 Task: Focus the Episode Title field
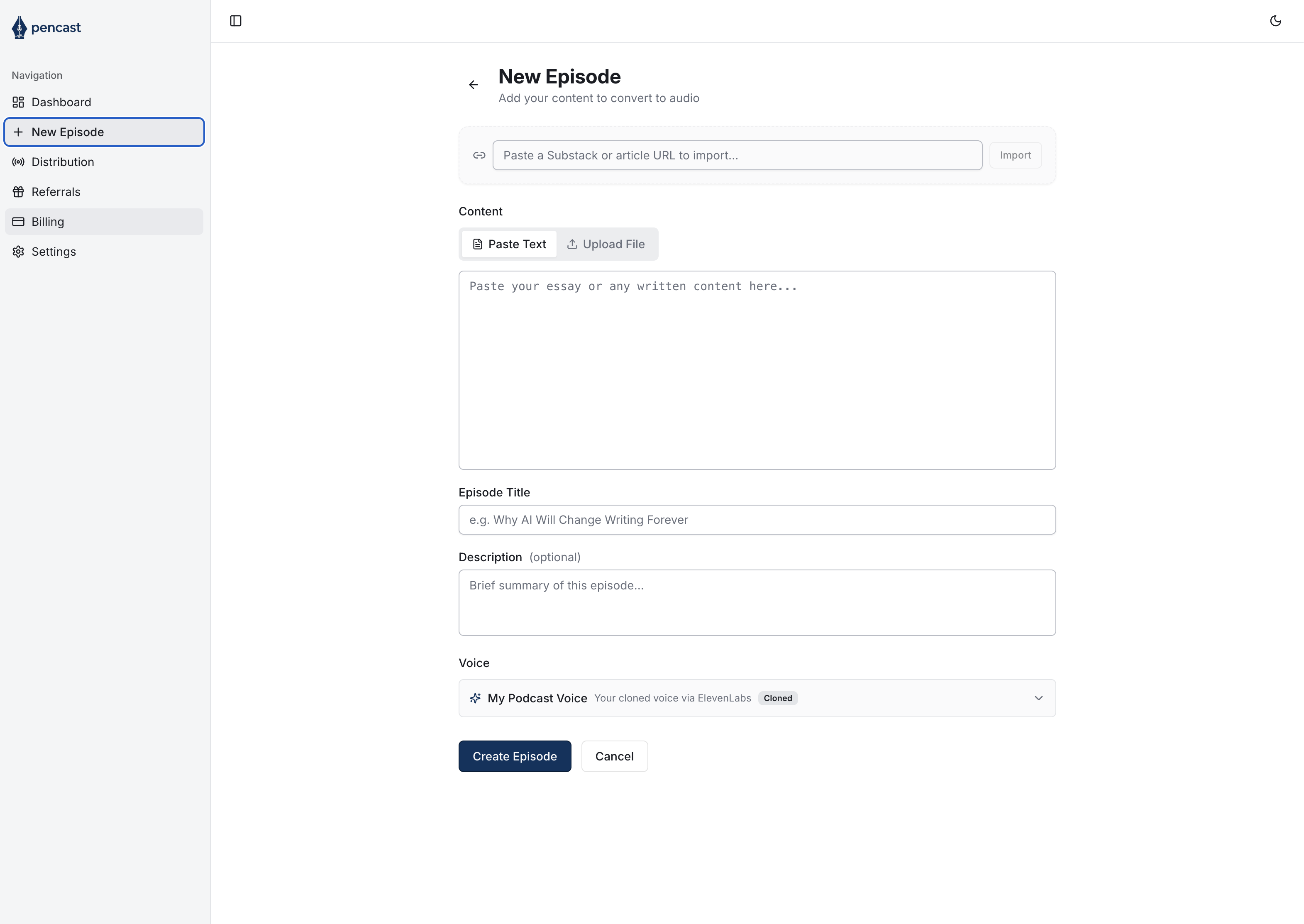click(x=757, y=520)
